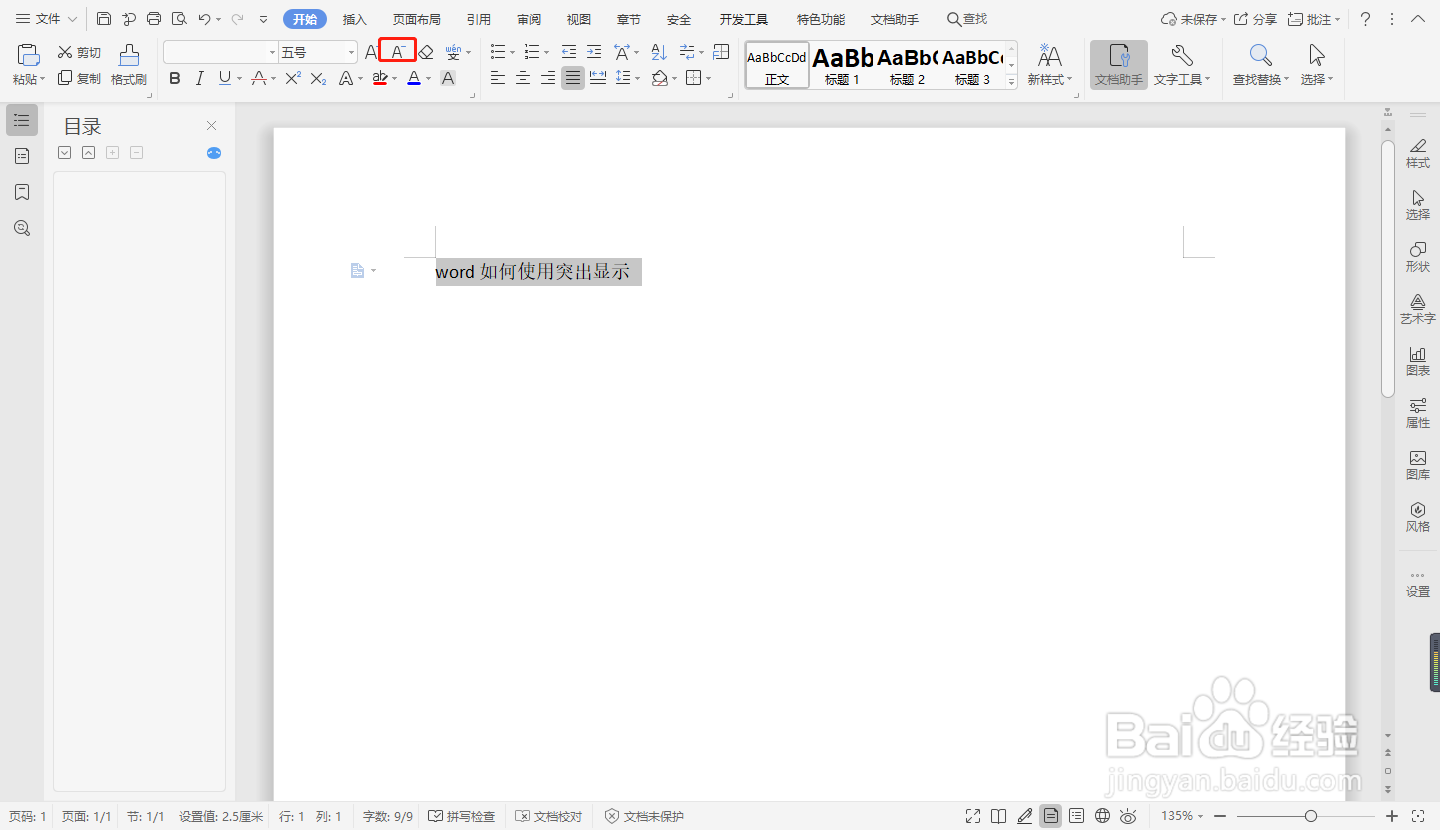Click the Decrease Font Size icon
Image resolution: width=1440 pixels, height=830 pixels.
[398, 52]
